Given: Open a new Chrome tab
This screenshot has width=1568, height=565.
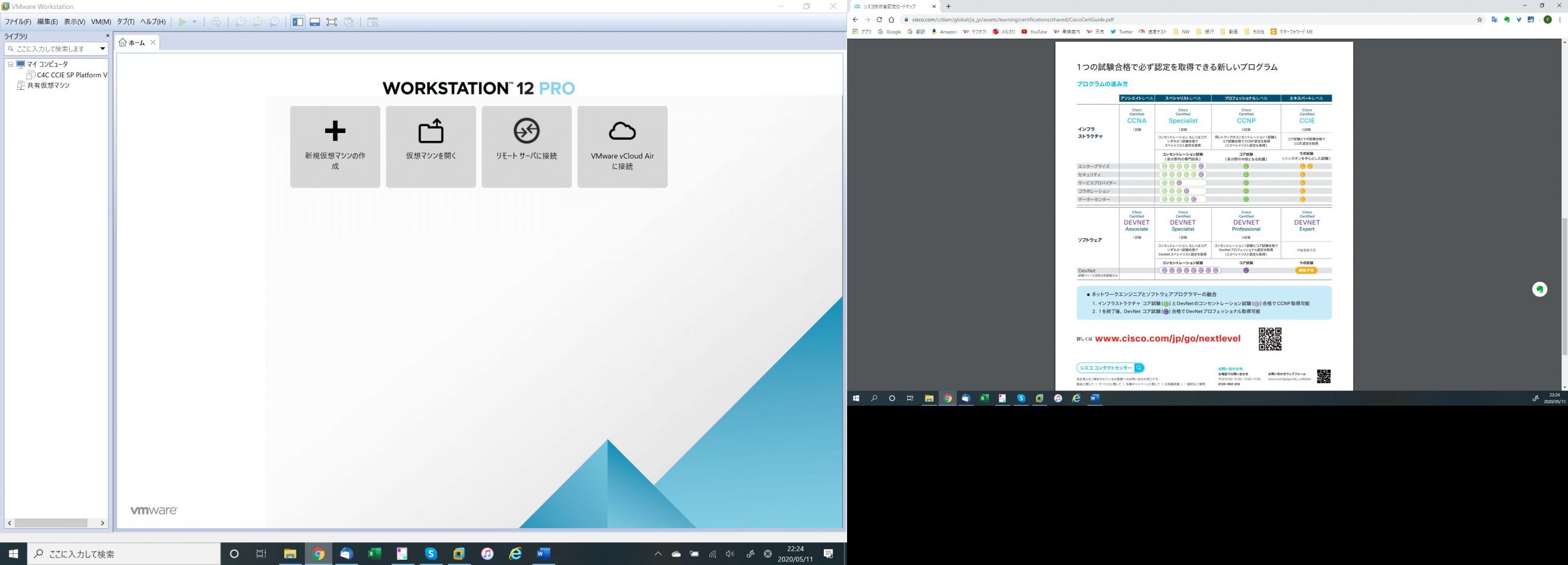Looking at the screenshot, I should (x=948, y=7).
